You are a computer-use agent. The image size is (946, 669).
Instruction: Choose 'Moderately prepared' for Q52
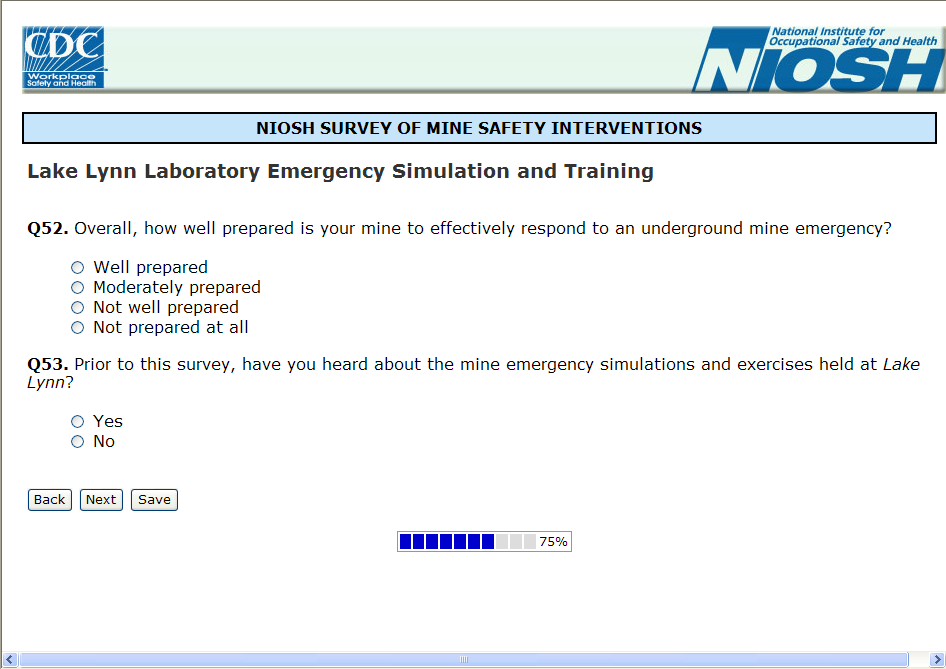[78, 288]
